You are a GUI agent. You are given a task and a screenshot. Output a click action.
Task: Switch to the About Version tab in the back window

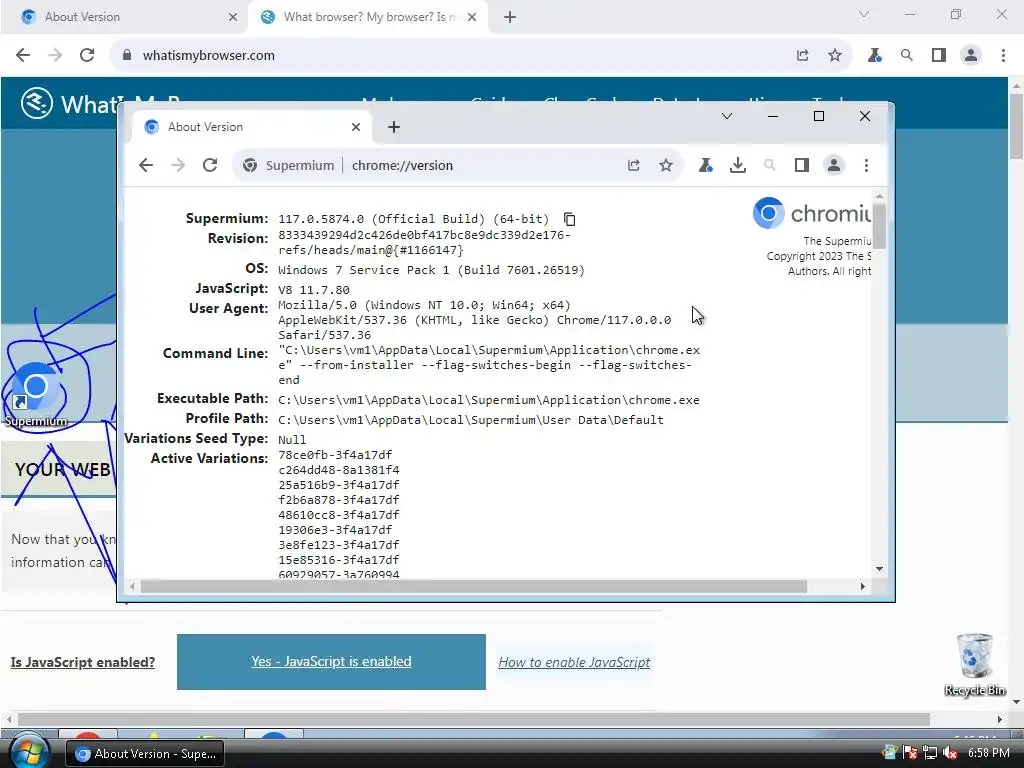click(126, 17)
